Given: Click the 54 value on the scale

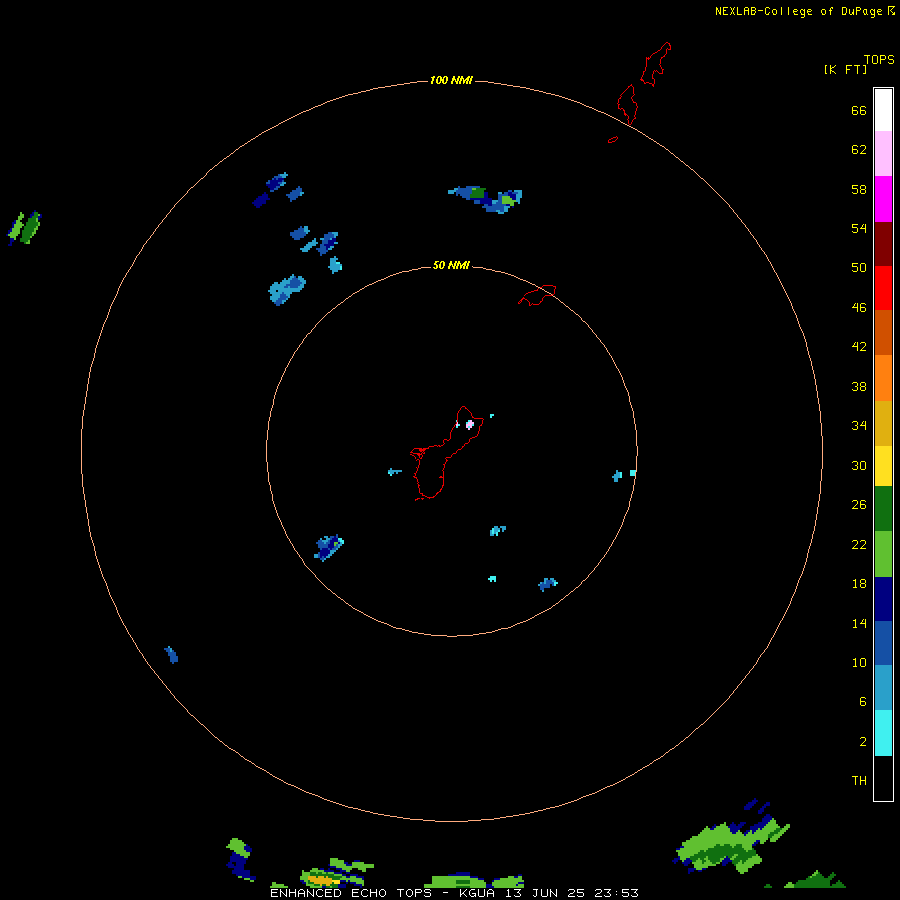Looking at the screenshot, I should [859, 228].
